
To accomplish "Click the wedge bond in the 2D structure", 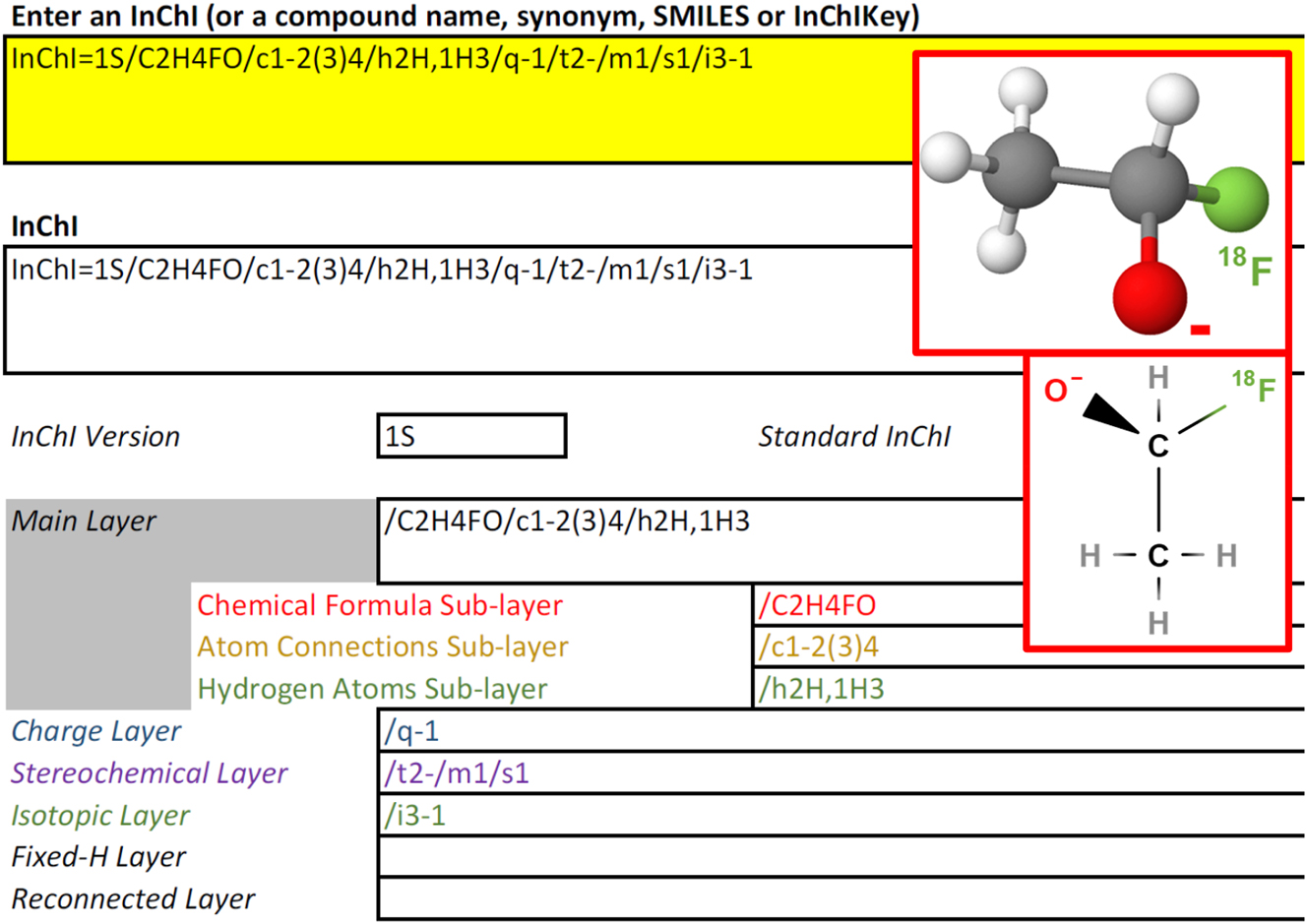I will click(x=1114, y=411).
